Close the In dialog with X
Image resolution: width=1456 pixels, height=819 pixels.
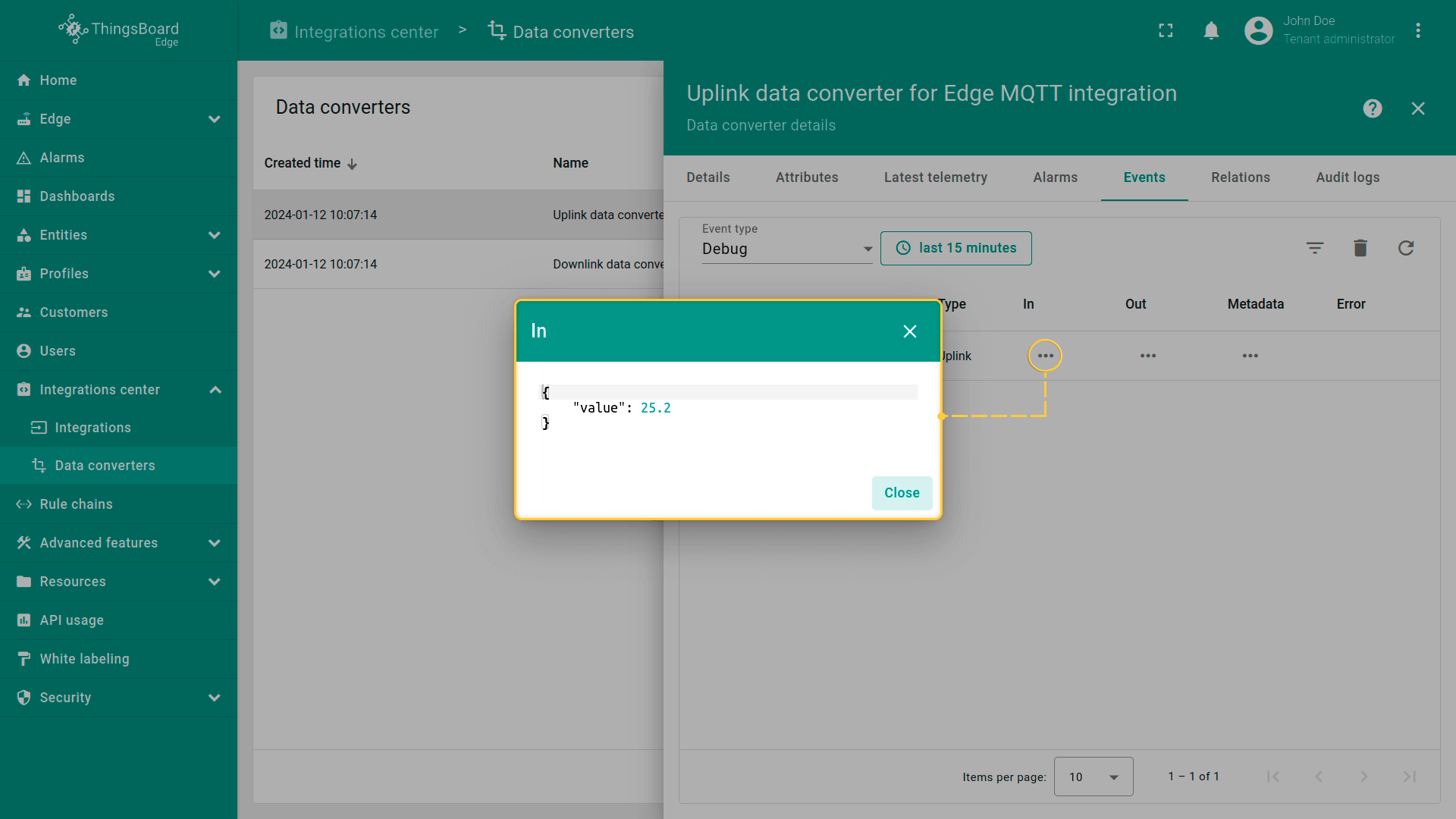click(x=909, y=331)
